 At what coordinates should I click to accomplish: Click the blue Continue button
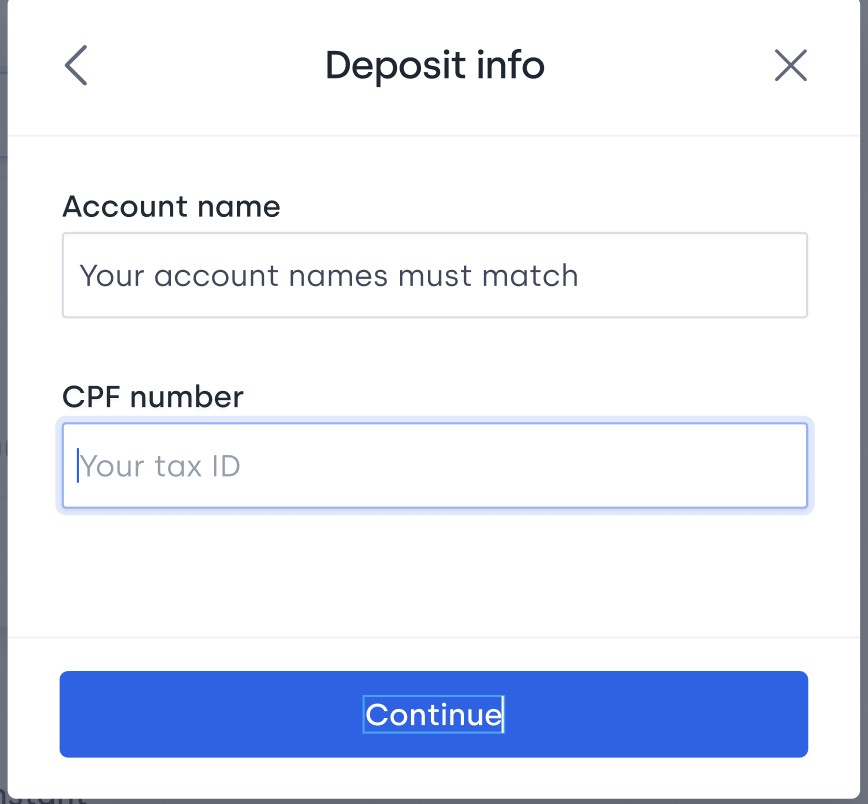click(434, 714)
